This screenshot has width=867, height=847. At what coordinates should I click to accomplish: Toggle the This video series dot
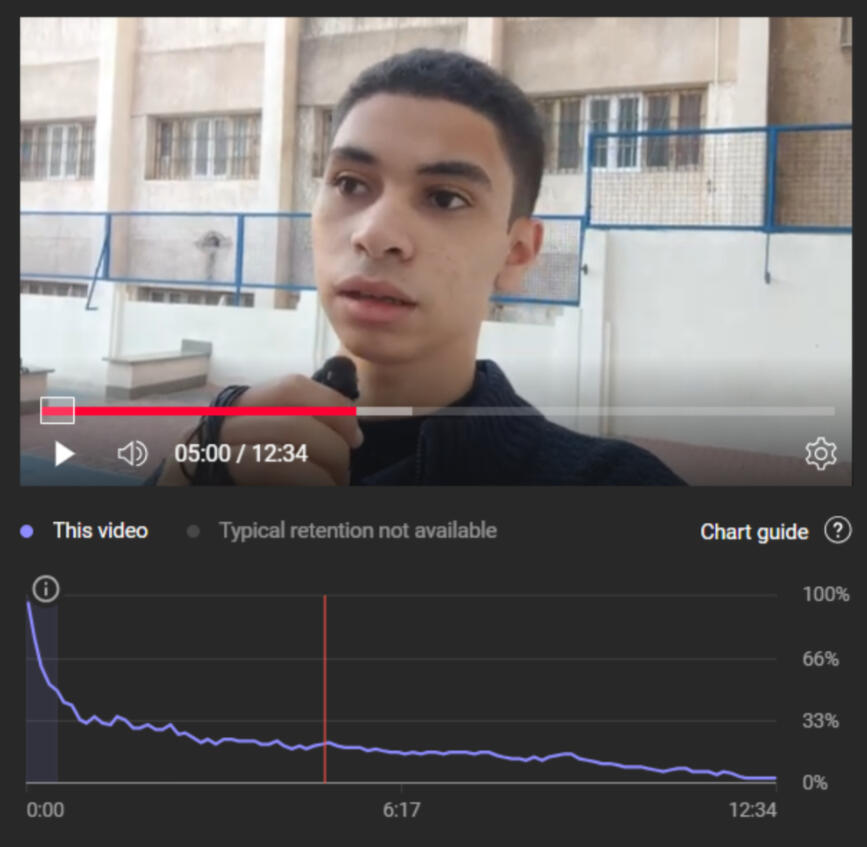[27, 531]
